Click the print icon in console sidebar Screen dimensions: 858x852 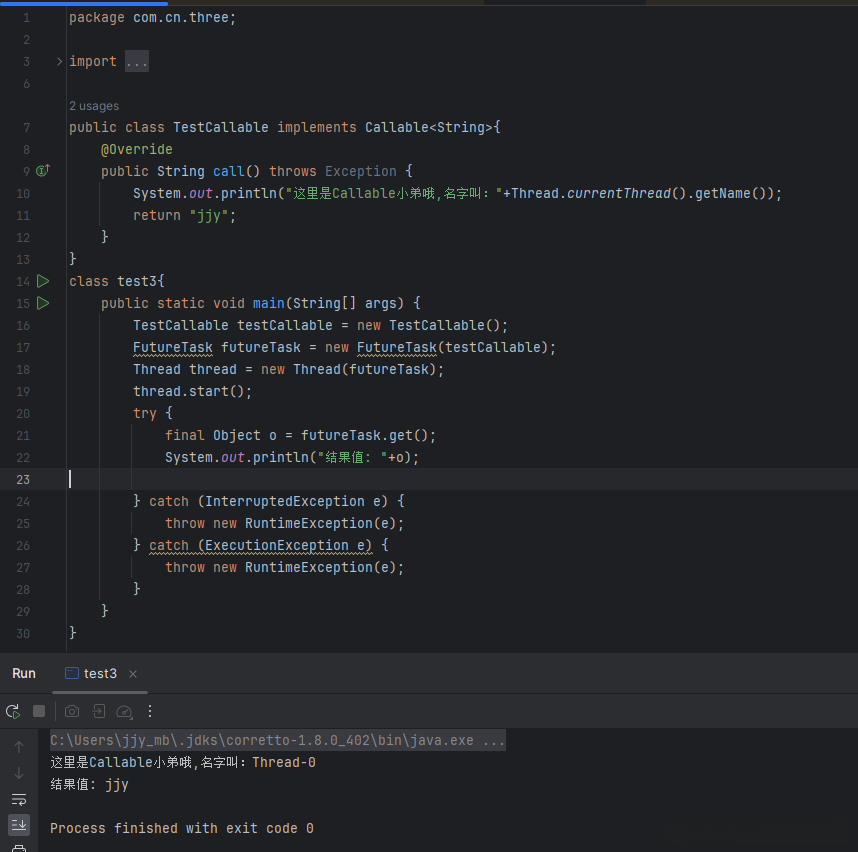[x=19, y=848]
